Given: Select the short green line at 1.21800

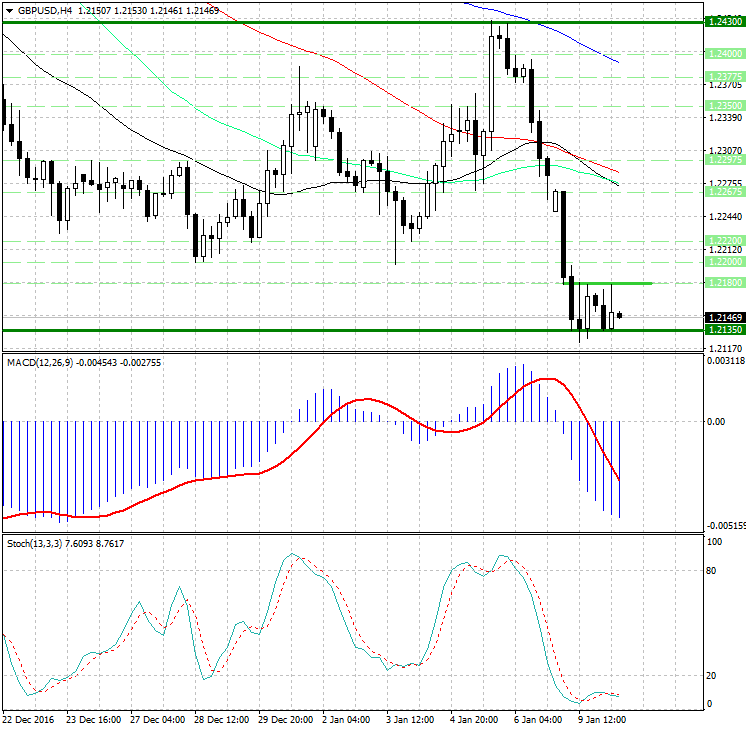Looking at the screenshot, I should (x=610, y=283).
